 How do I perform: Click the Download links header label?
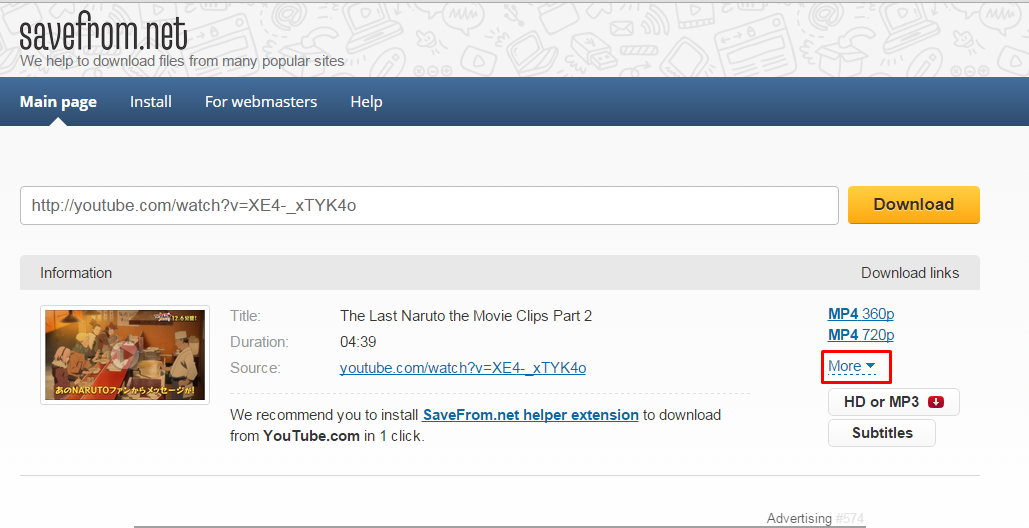910,273
